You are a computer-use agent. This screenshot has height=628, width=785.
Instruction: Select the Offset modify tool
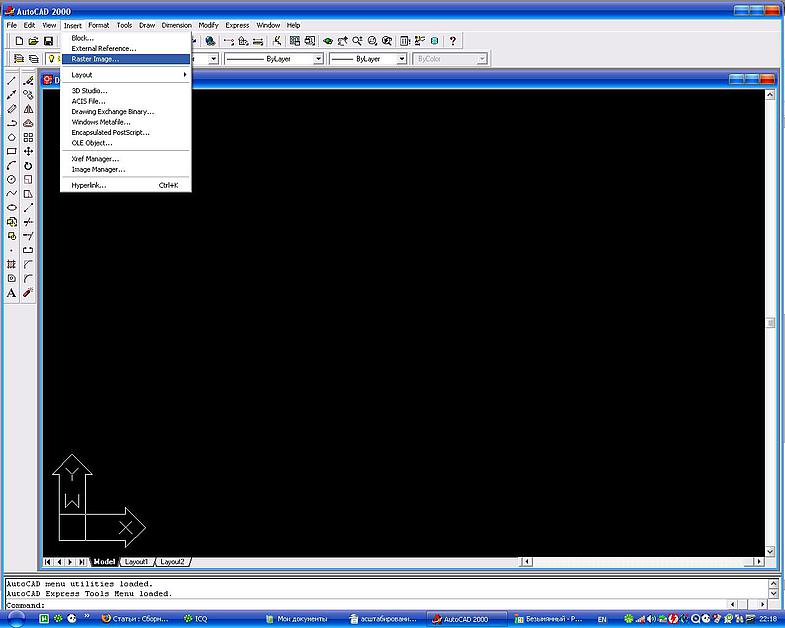29,123
